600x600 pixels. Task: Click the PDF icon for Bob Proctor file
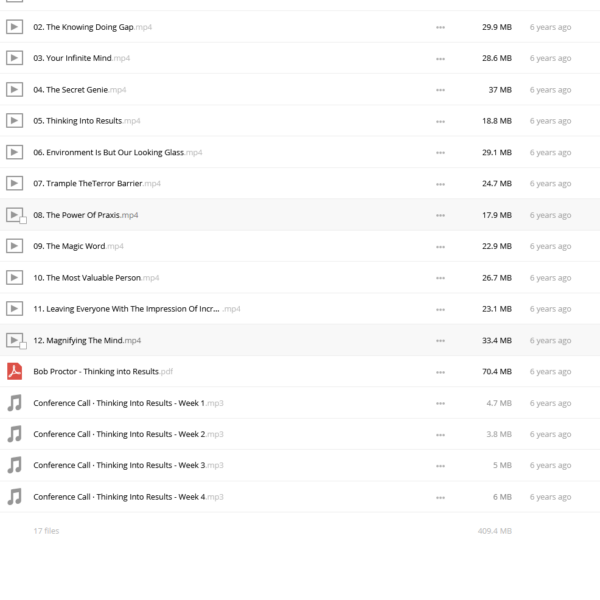point(15,372)
